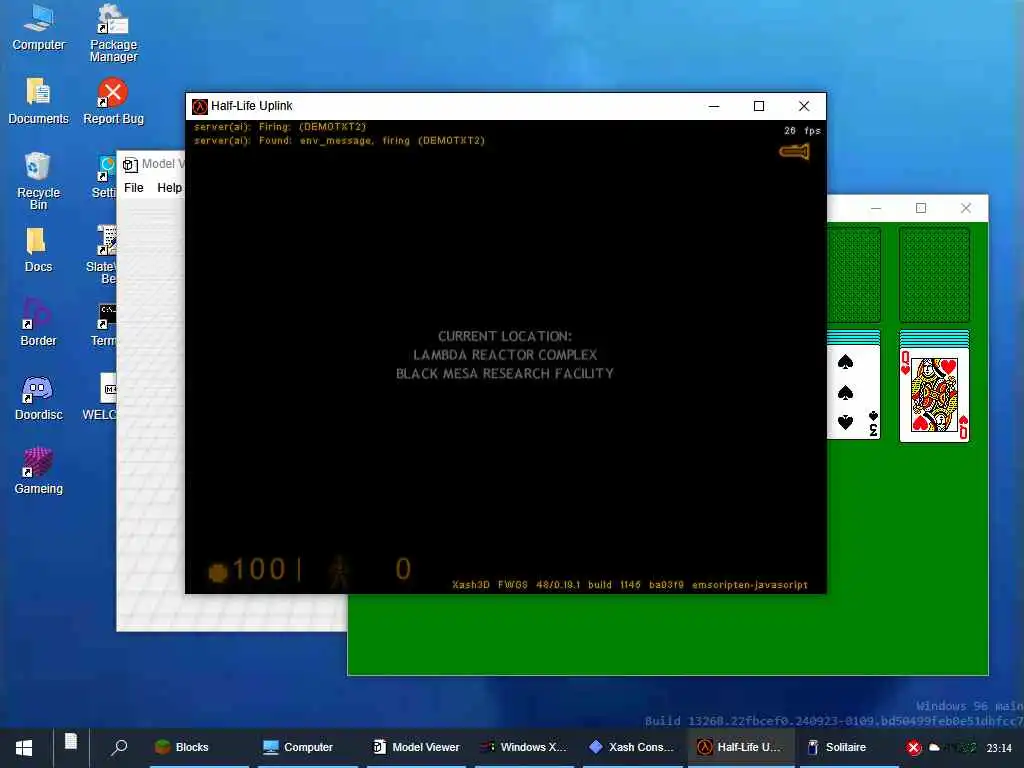The width and height of the screenshot is (1024, 768).
Task: Click the armor value 0 in Half-Life HUD
Action: coord(403,569)
